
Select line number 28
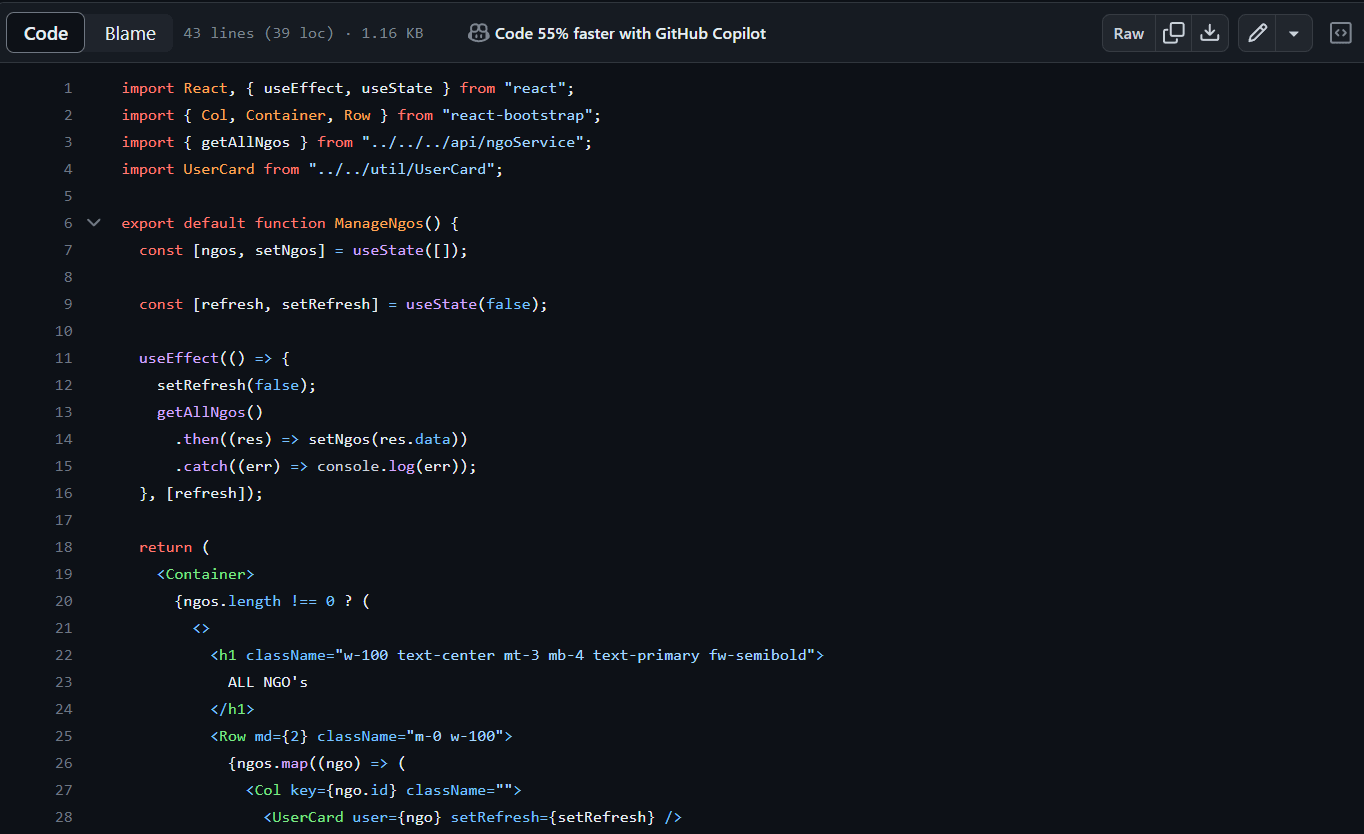pos(64,817)
